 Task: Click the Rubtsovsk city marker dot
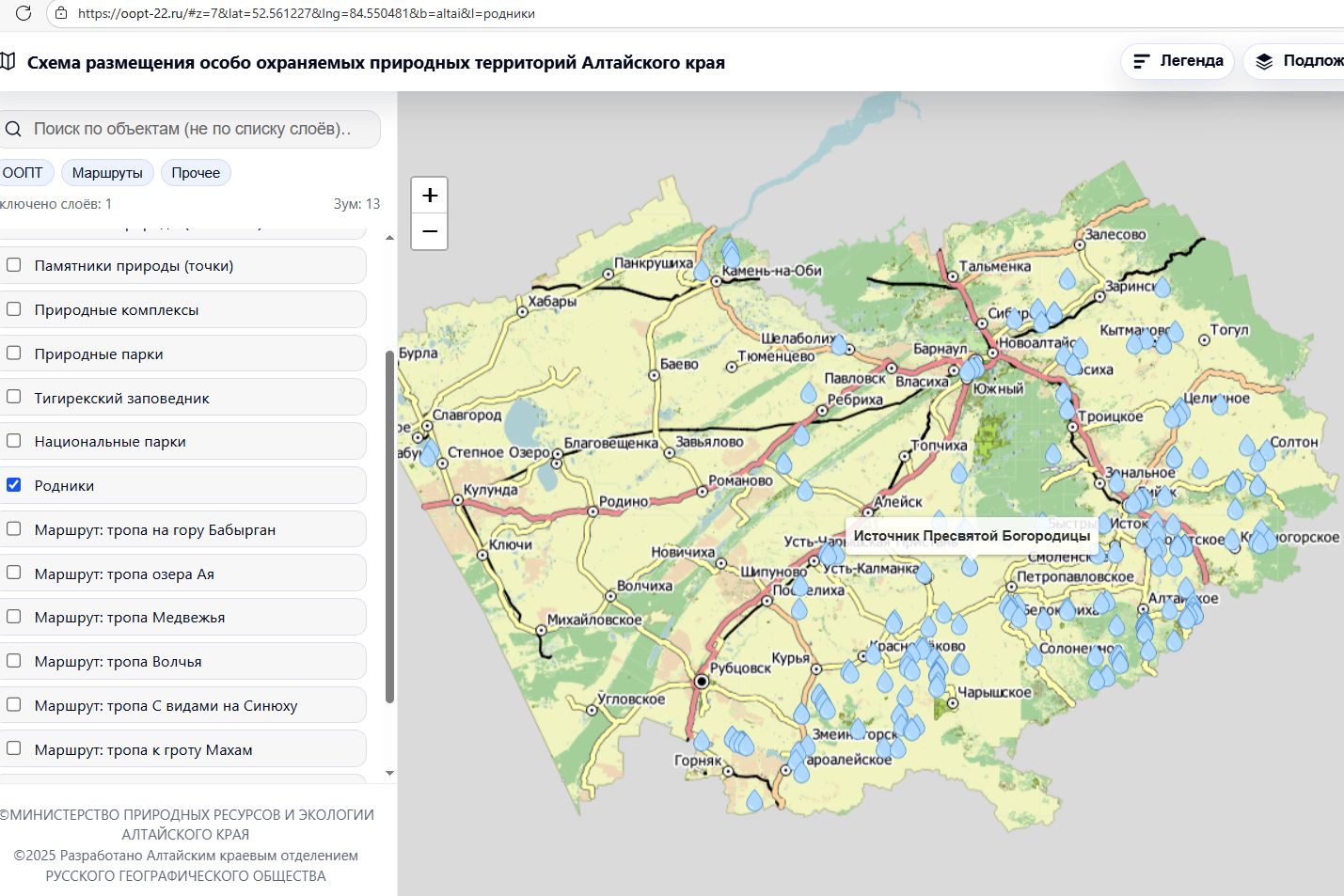click(701, 681)
